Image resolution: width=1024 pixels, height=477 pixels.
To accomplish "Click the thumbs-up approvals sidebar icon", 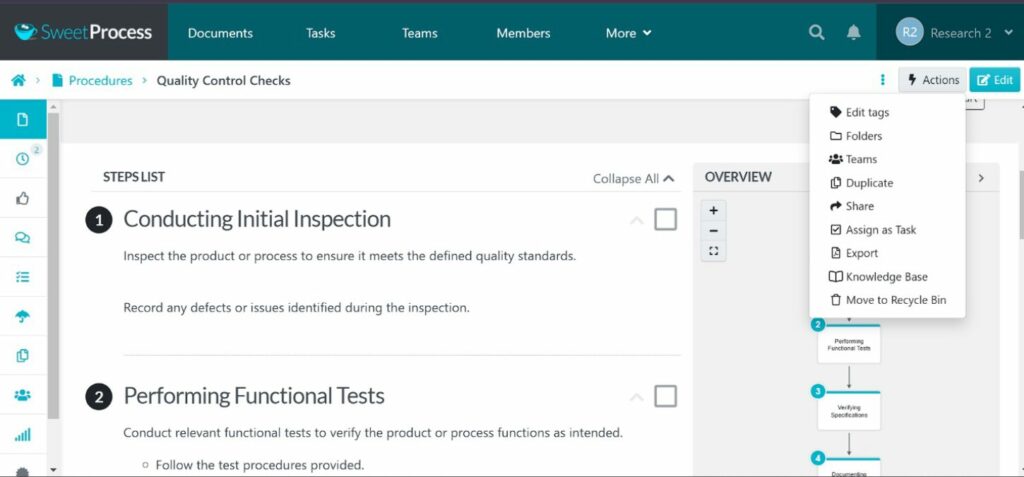I will click(23, 198).
